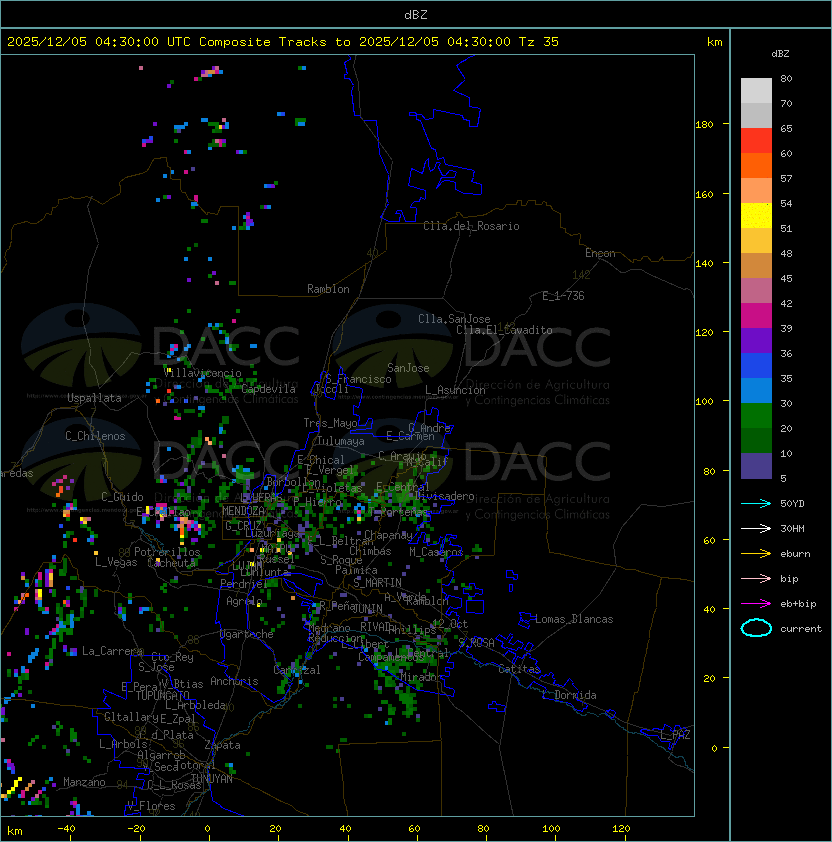
Task: Click the 'La_Carrera' map label
Action: 112,651
